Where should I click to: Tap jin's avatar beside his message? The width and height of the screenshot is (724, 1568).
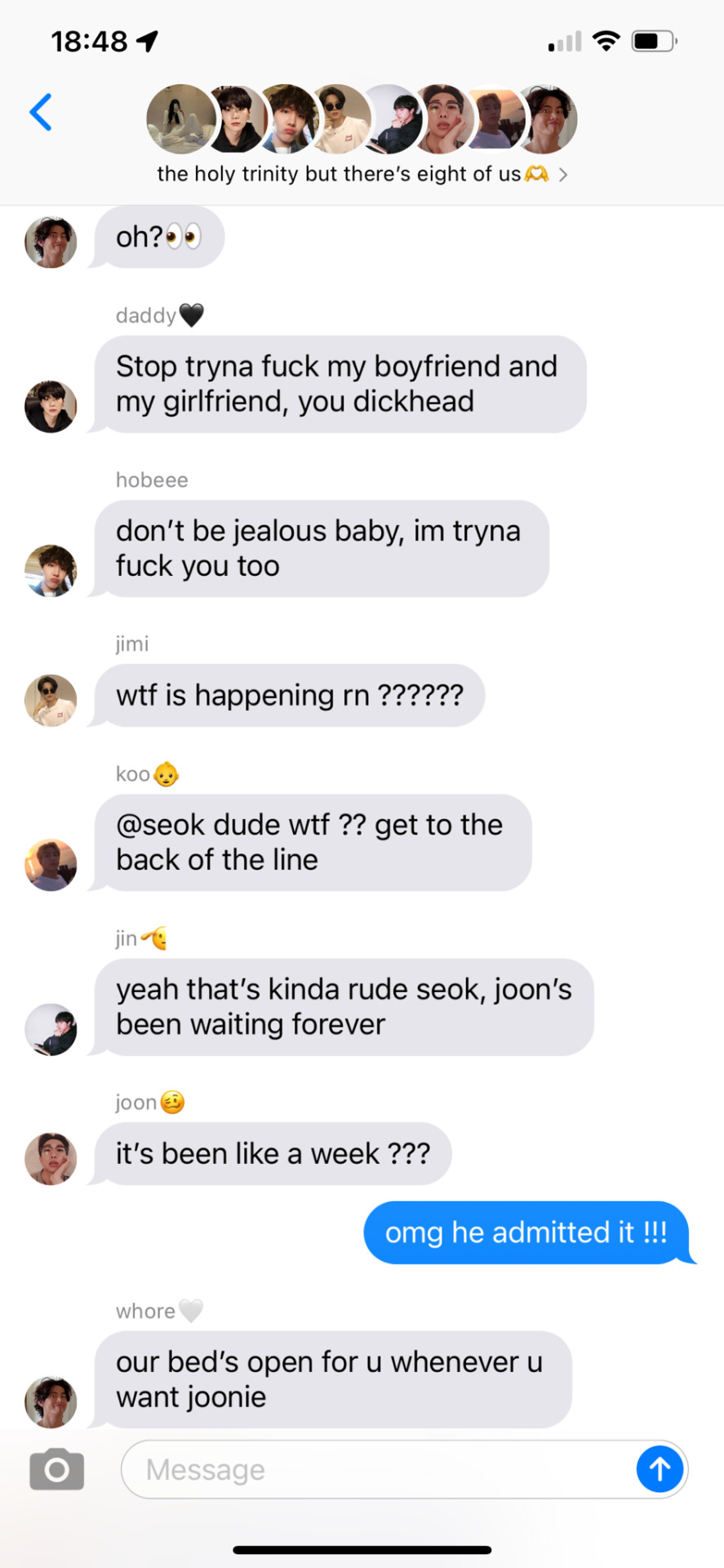pos(51,1029)
